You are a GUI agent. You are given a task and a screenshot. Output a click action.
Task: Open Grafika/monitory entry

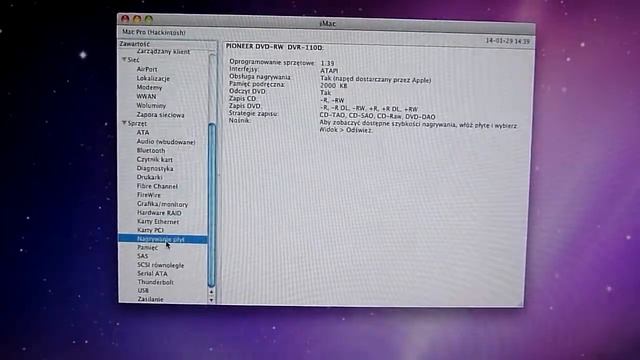coord(162,204)
